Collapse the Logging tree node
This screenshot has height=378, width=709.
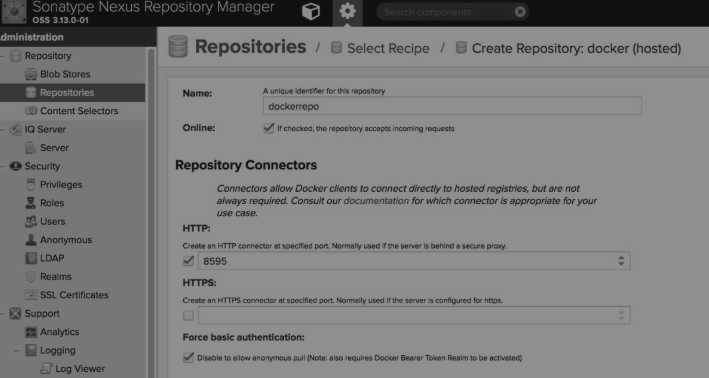pos(17,350)
